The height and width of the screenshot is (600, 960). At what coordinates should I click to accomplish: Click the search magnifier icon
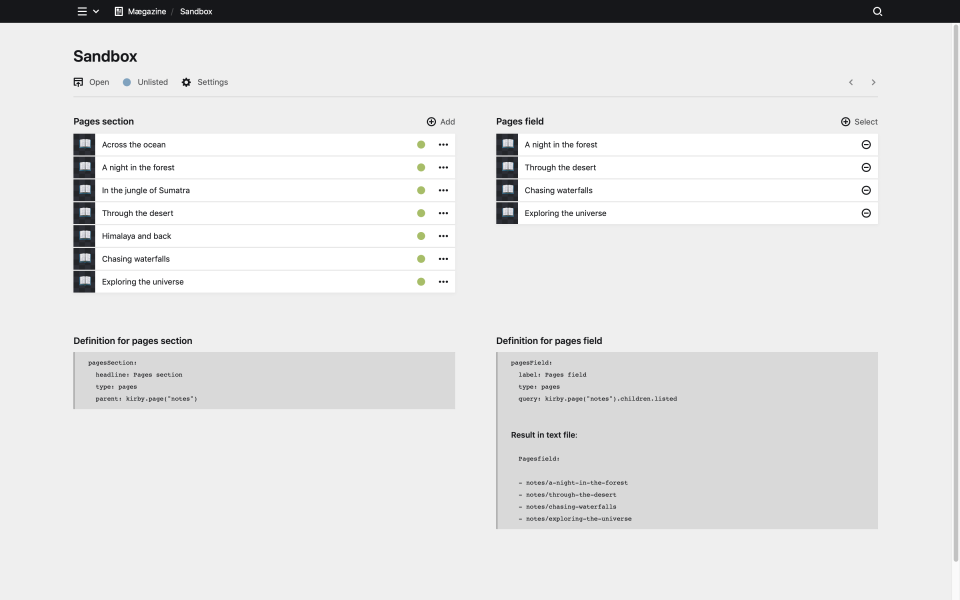tap(877, 11)
